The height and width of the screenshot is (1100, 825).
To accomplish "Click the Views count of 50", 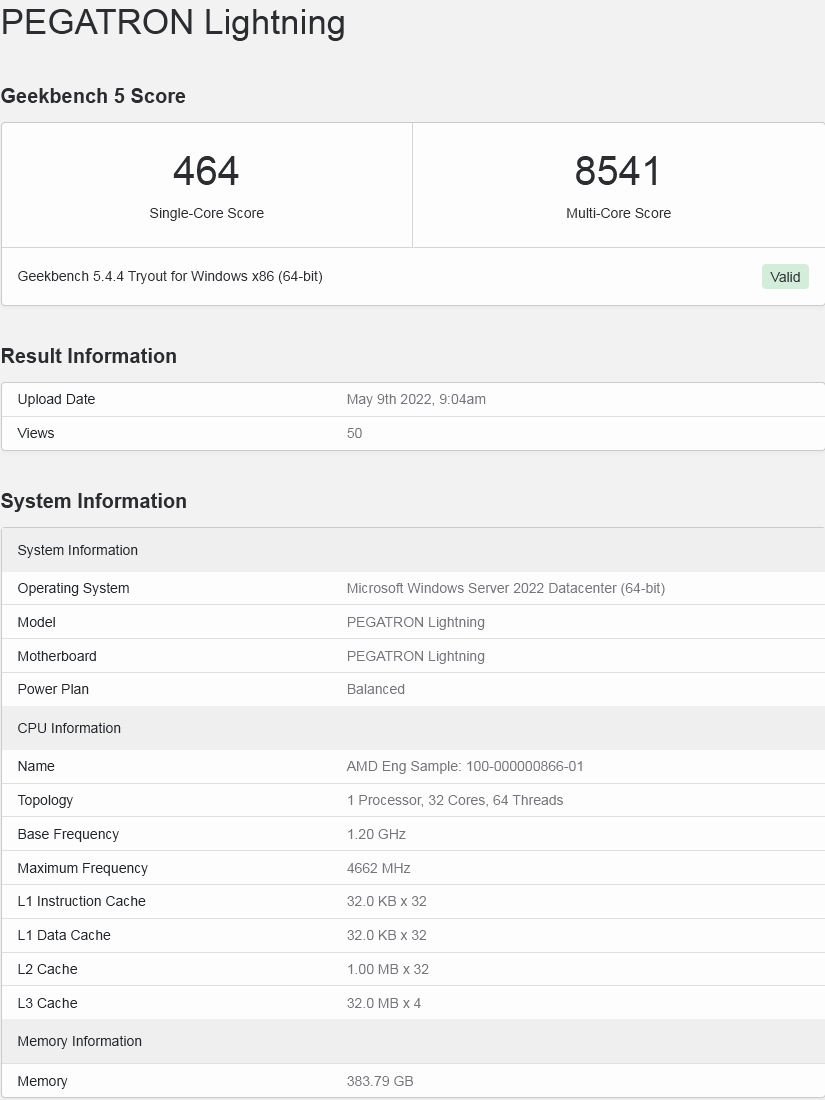I will 354,433.
